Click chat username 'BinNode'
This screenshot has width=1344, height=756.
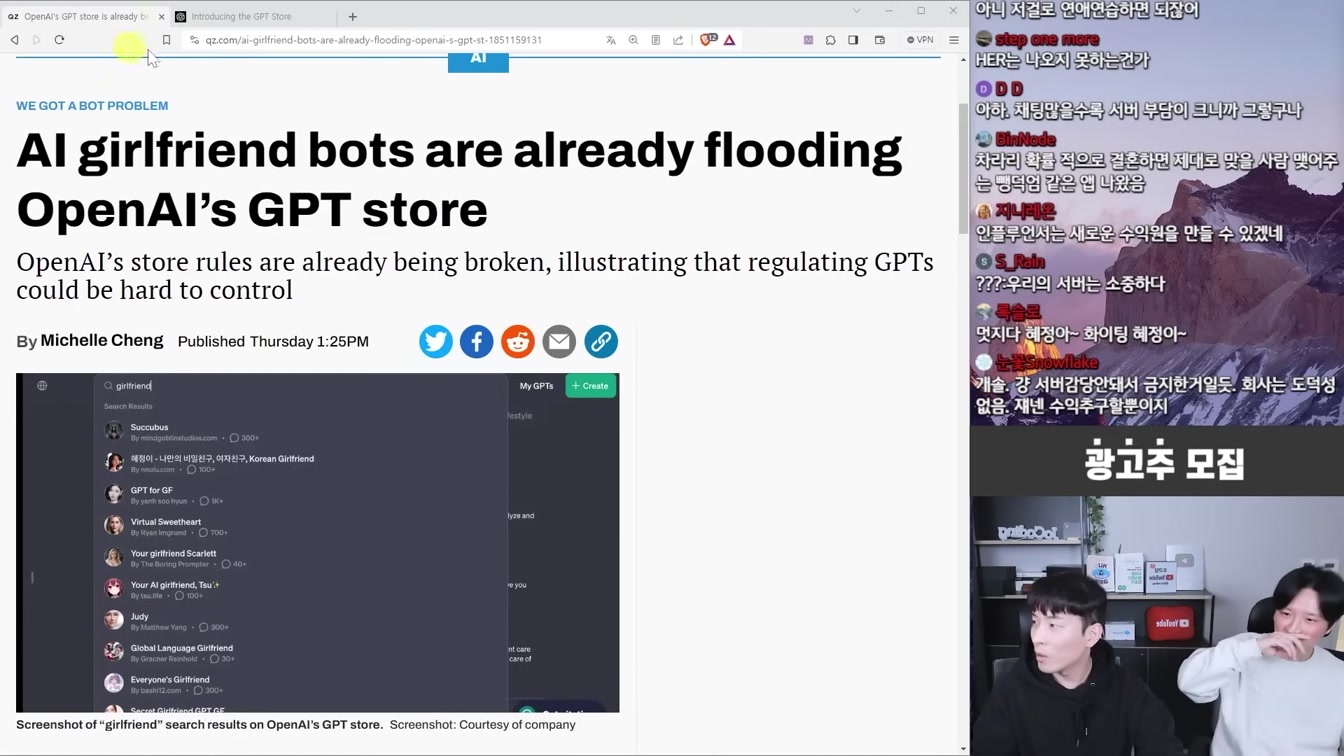click(1026, 139)
